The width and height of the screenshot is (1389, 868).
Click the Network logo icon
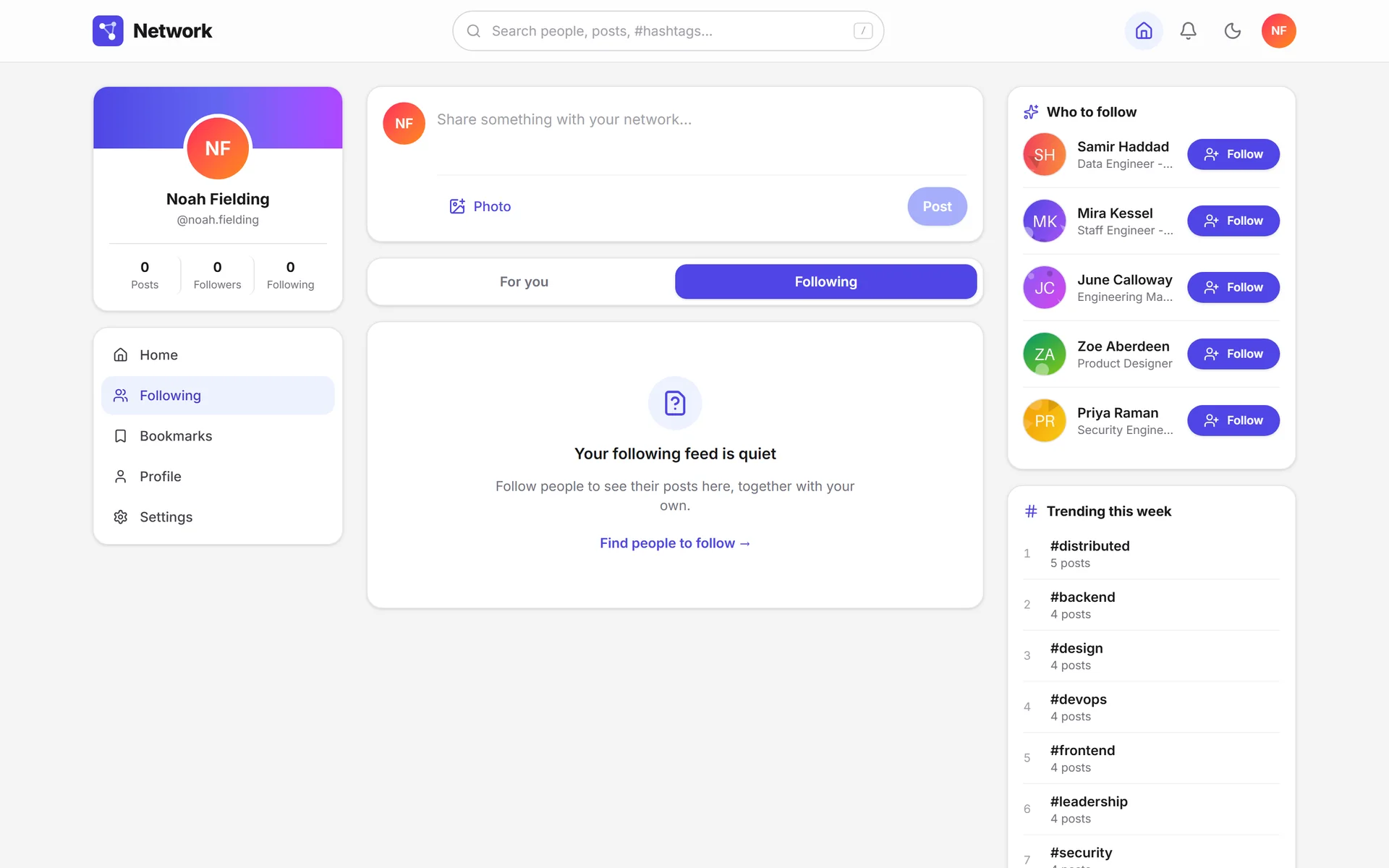(x=108, y=30)
